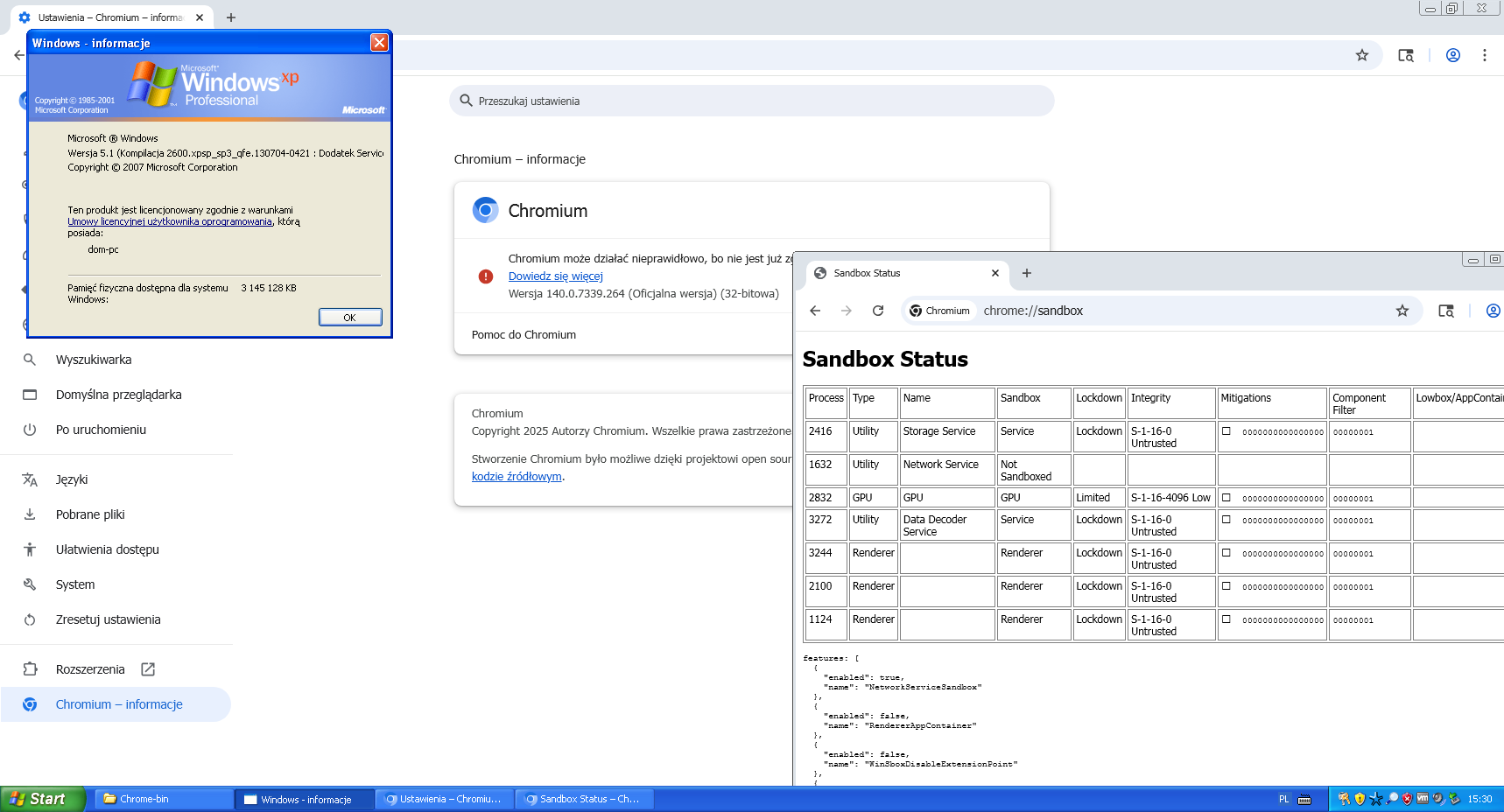Click the Domyślna przeglądarka window icon
Image resolution: width=1504 pixels, height=812 pixels.
pyautogui.click(x=30, y=395)
